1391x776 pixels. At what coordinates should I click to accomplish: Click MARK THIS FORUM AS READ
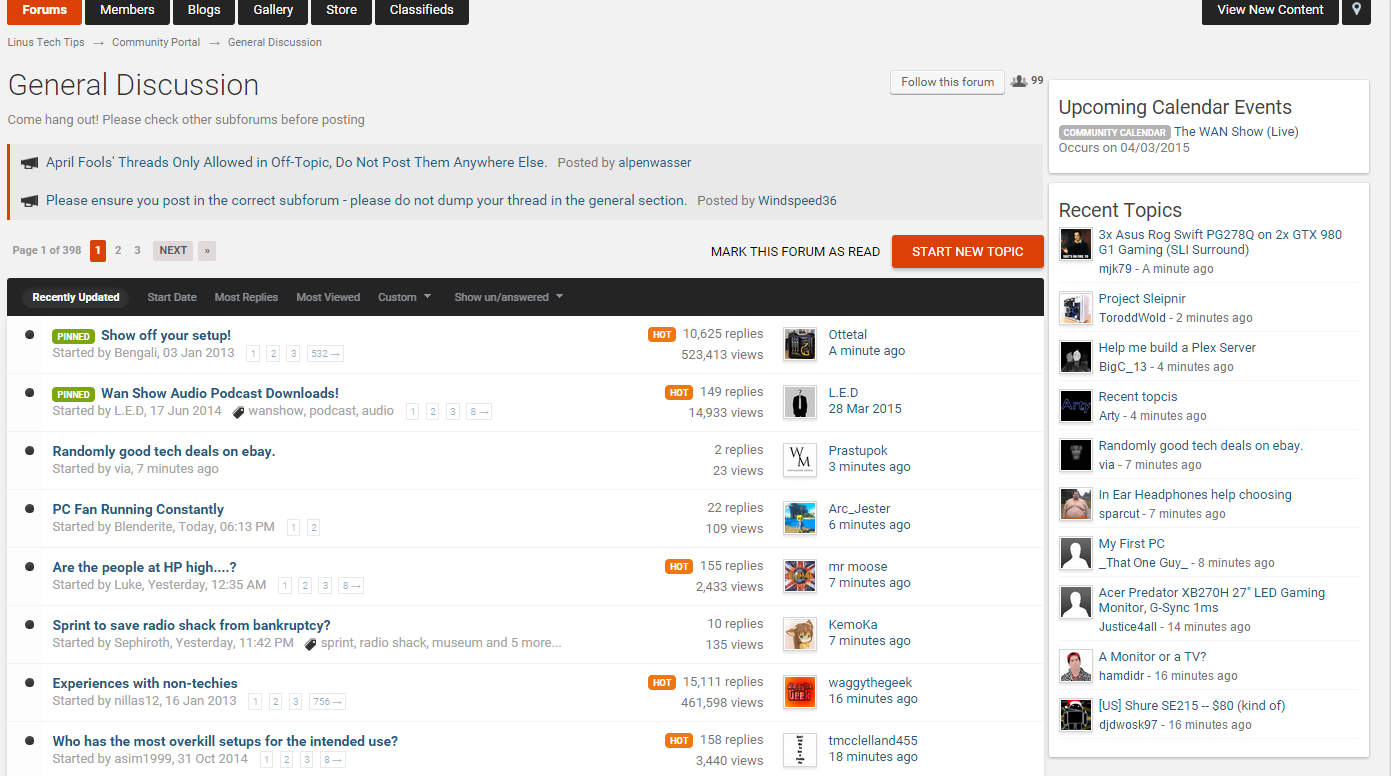coord(795,251)
